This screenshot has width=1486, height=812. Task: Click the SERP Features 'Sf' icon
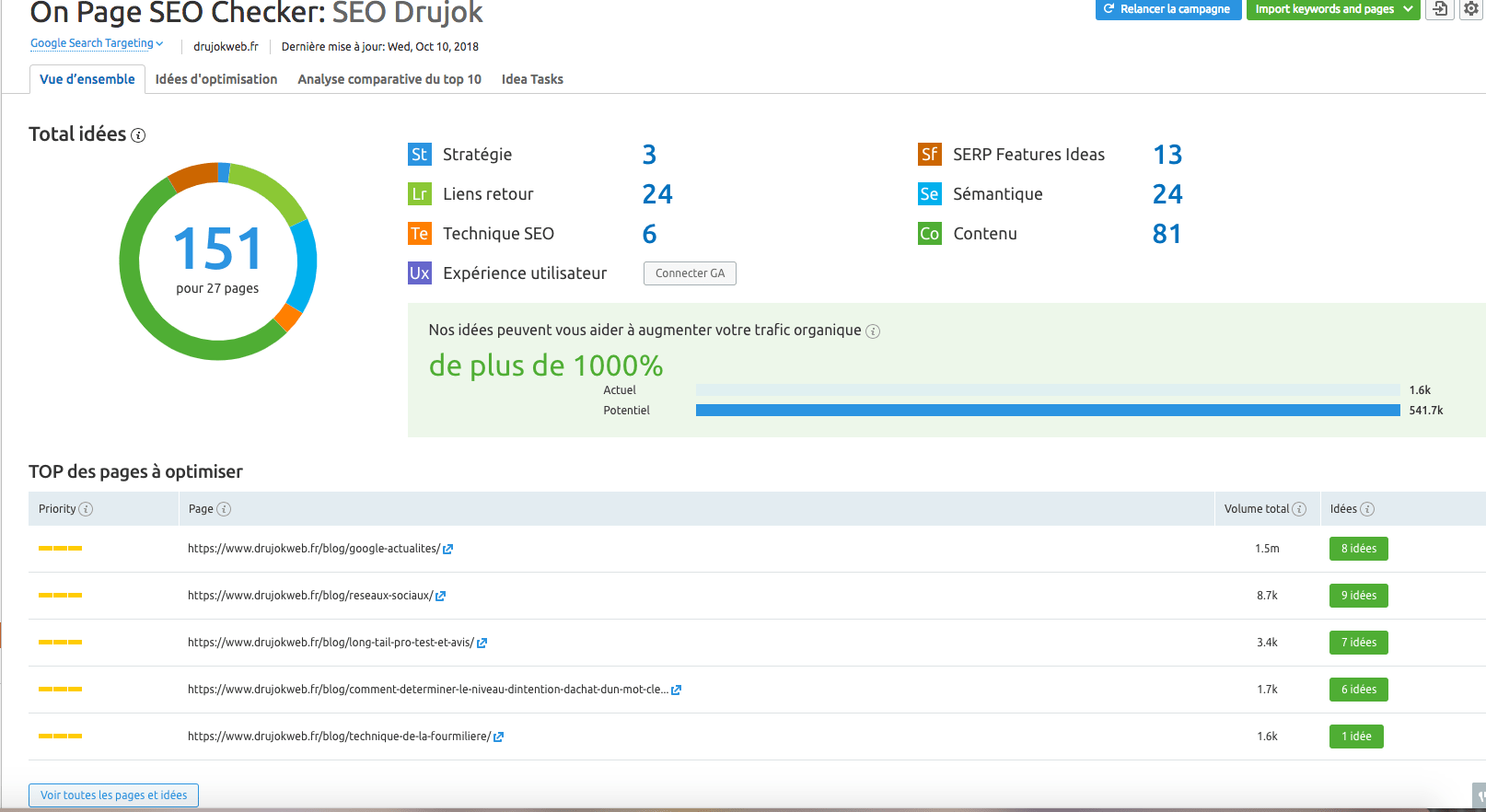929,155
